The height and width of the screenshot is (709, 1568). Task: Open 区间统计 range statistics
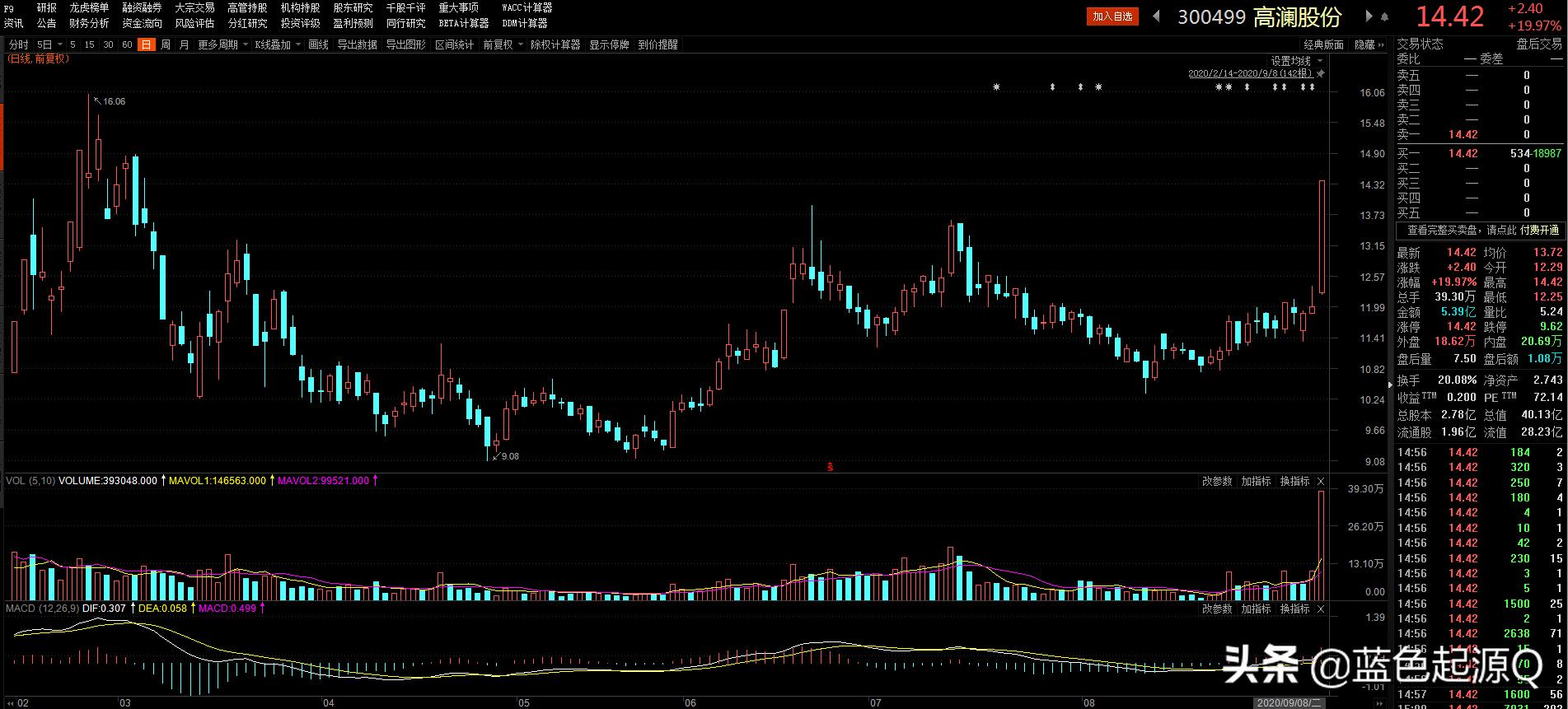point(455,44)
